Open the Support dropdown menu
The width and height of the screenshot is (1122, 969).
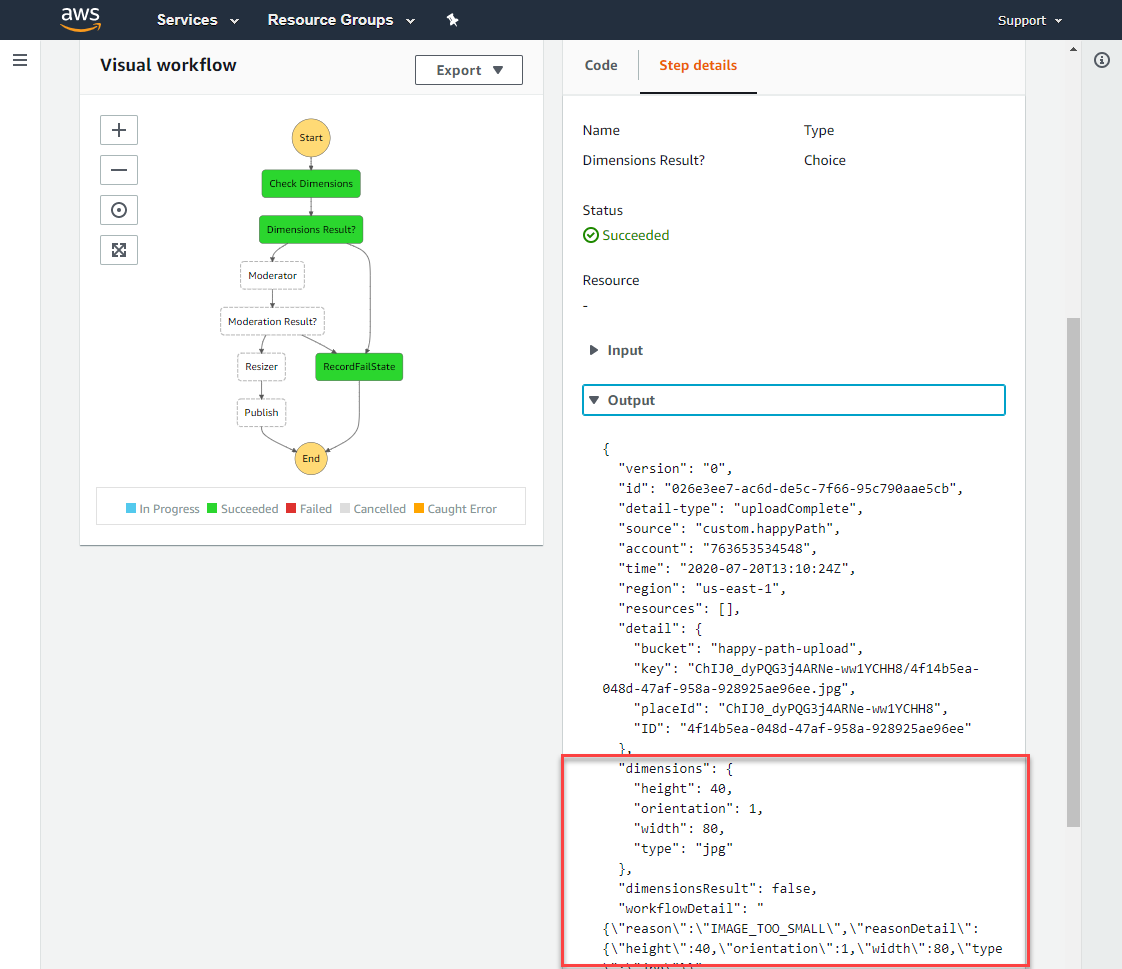coord(1030,21)
